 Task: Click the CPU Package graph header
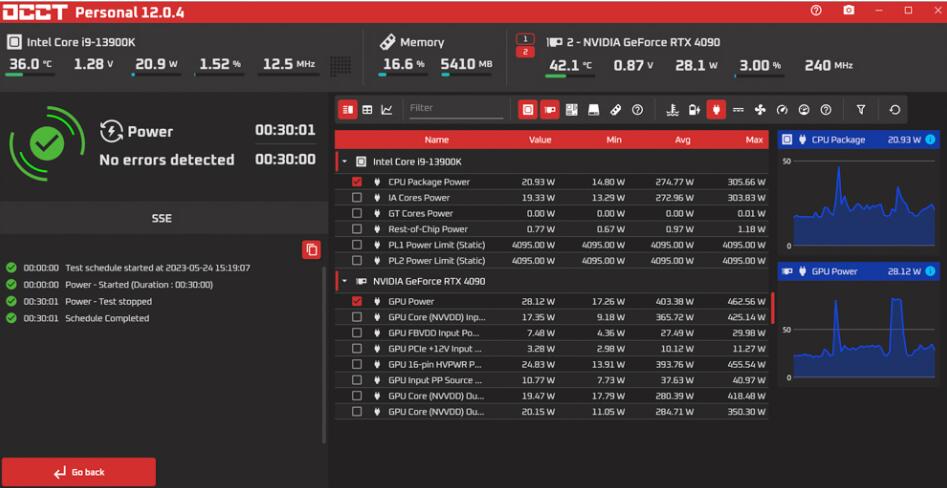[x=858, y=140]
